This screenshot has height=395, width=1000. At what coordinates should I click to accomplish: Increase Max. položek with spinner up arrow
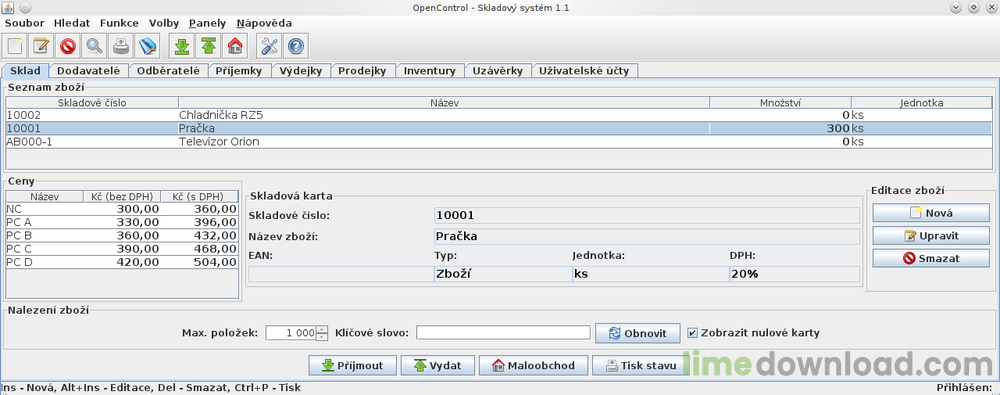[x=322, y=329]
